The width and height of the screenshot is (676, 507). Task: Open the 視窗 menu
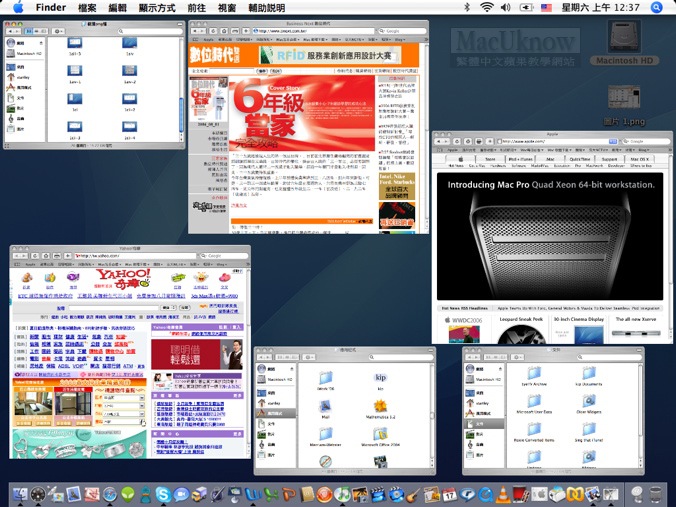(x=227, y=7)
